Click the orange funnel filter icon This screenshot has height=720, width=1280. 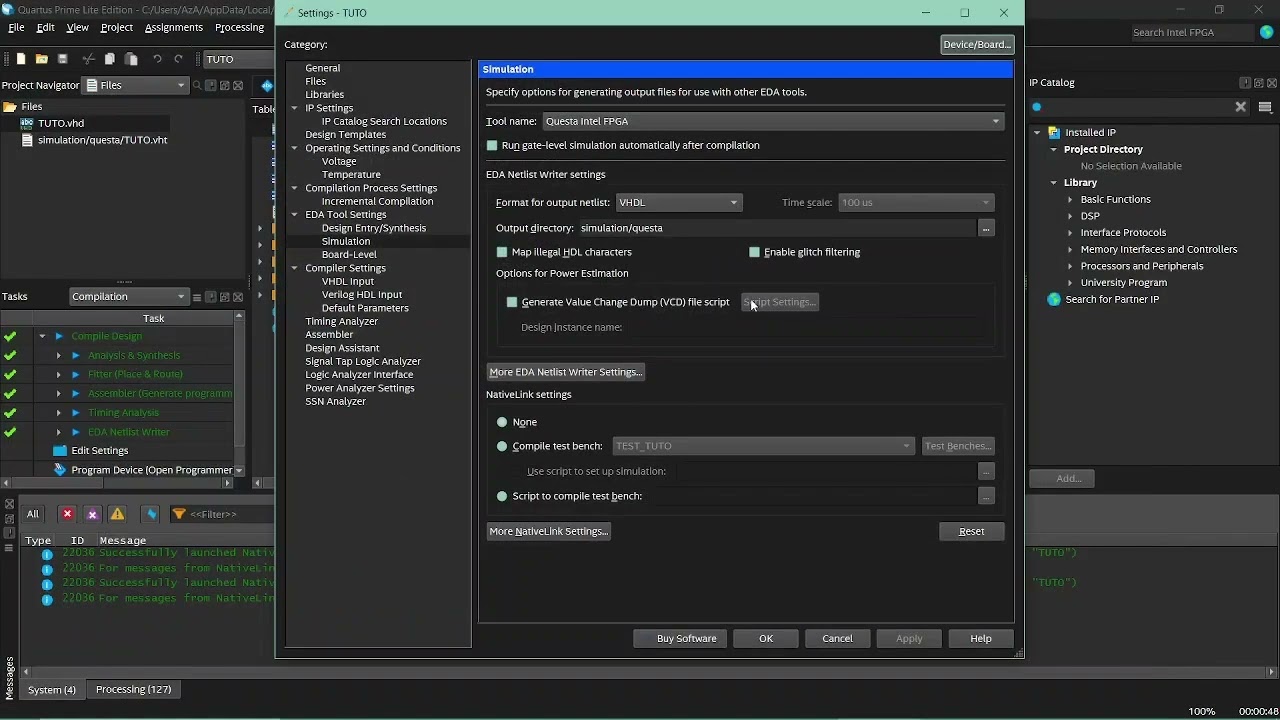pos(179,514)
